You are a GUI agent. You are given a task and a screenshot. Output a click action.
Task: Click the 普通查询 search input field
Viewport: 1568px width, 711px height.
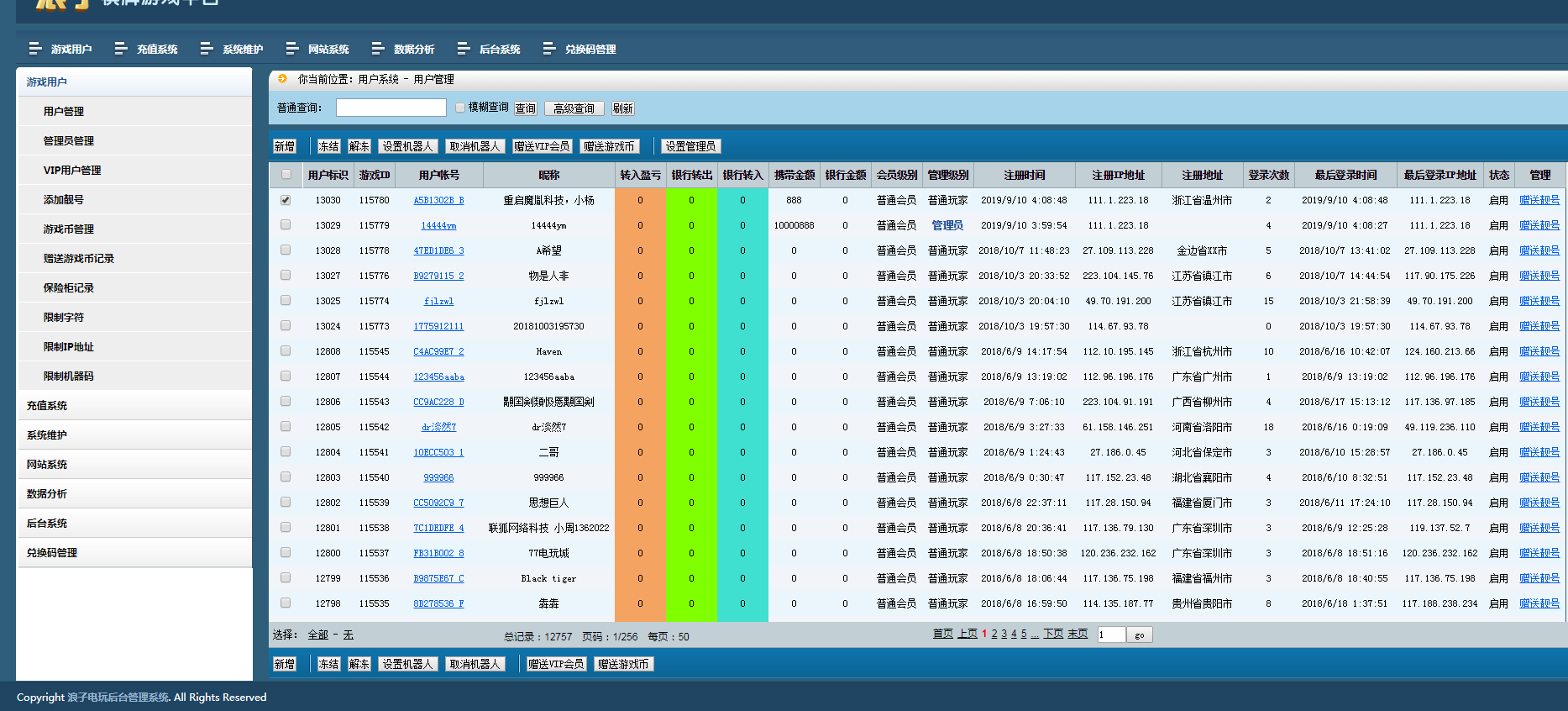391,108
